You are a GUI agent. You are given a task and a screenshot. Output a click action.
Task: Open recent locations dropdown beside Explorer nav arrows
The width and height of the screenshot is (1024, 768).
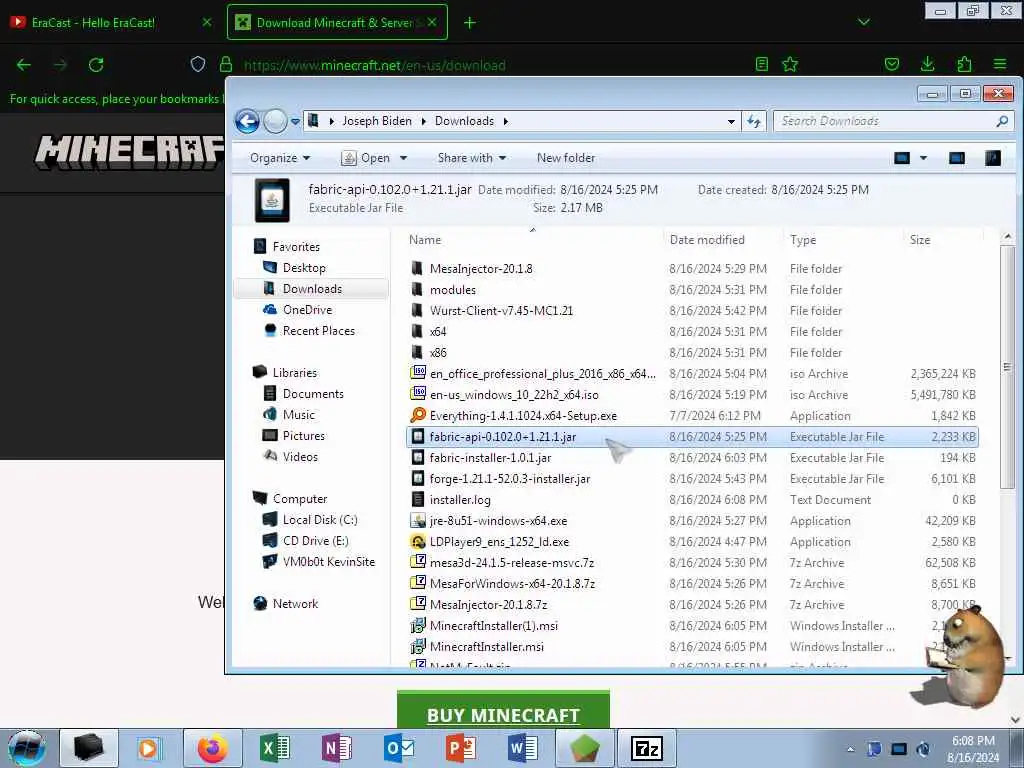tap(295, 121)
